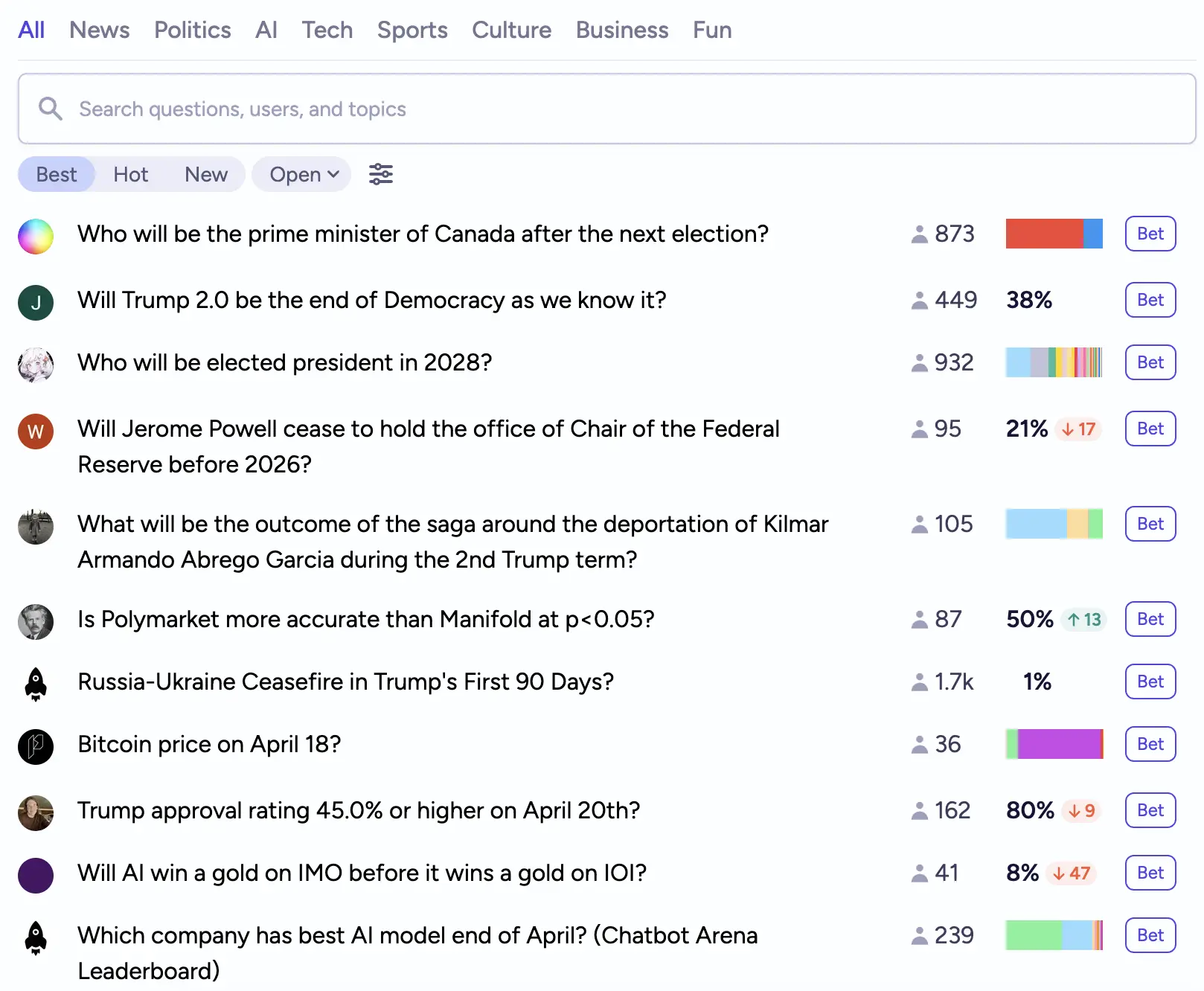Open the Open status dropdown
The width and height of the screenshot is (1204, 991).
[301, 173]
